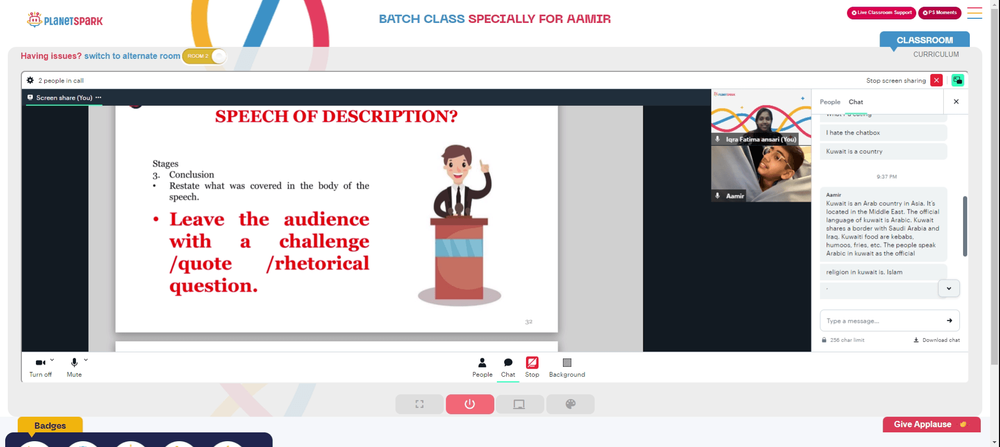Click the green screen share layout icon
The image size is (1000, 447).
click(957, 80)
